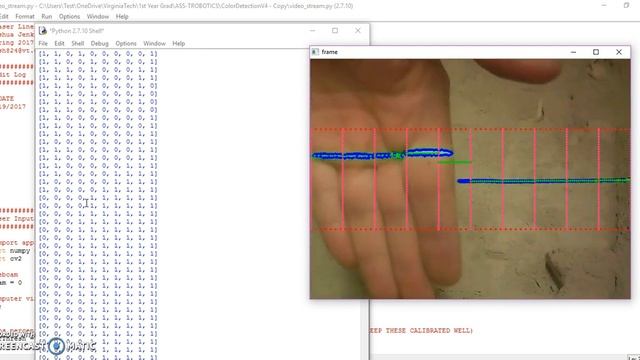Image resolution: width=640 pixels, height=360 pixels.
Task: Restore the video_stream.py editor window
Action: [x=627, y=5]
